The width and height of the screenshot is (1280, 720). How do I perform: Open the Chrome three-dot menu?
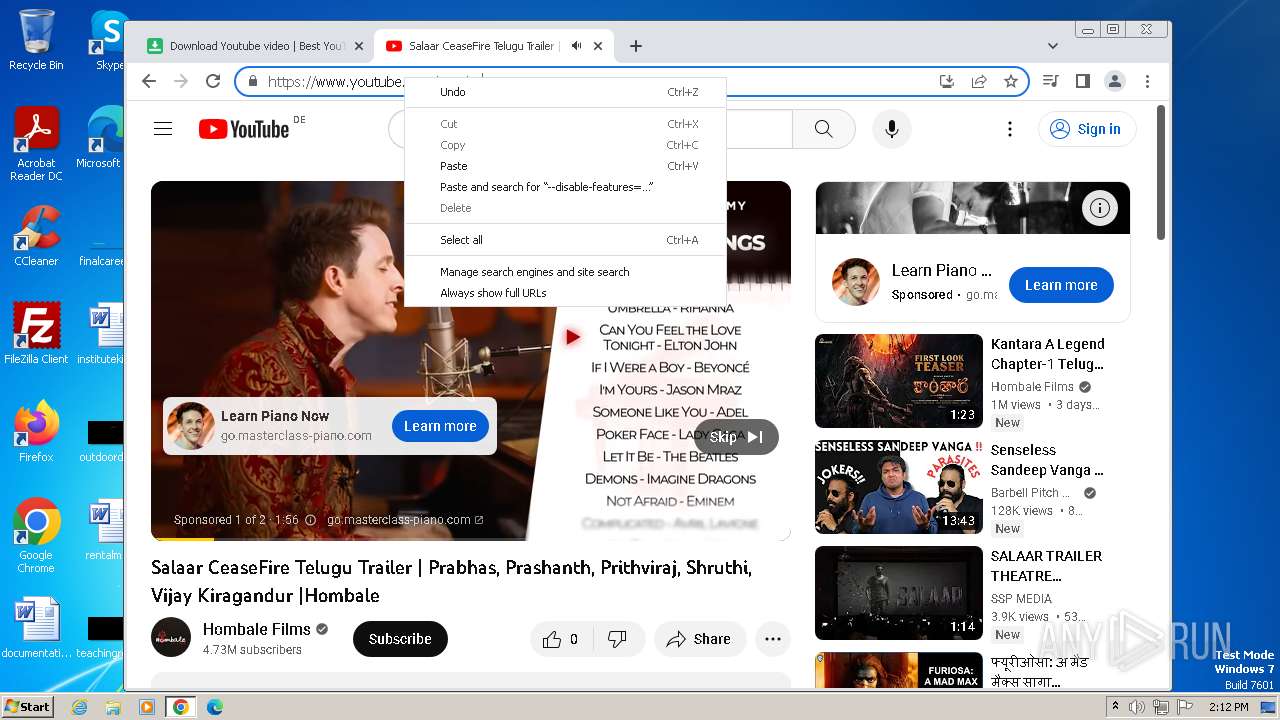(1147, 82)
